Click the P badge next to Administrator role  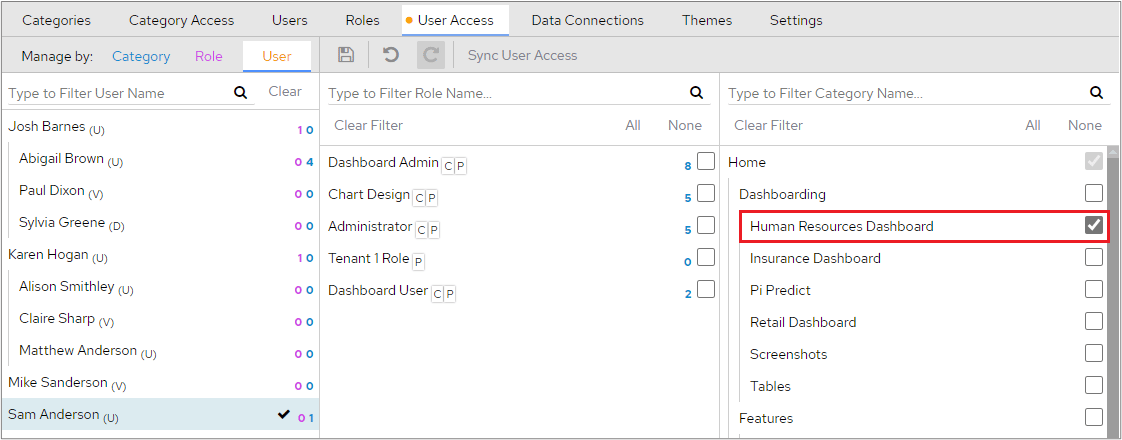[x=434, y=230]
